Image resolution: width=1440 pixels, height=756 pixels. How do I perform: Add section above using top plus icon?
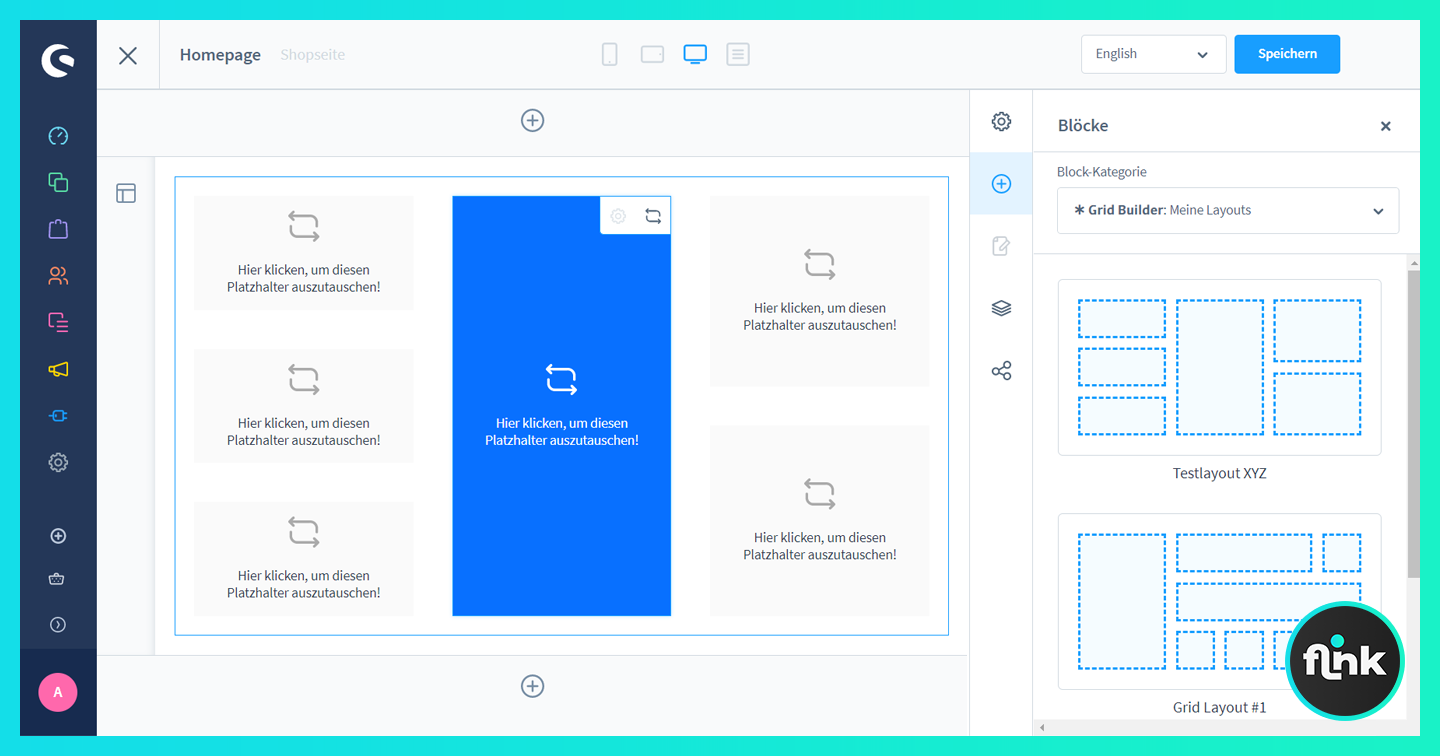coord(533,120)
